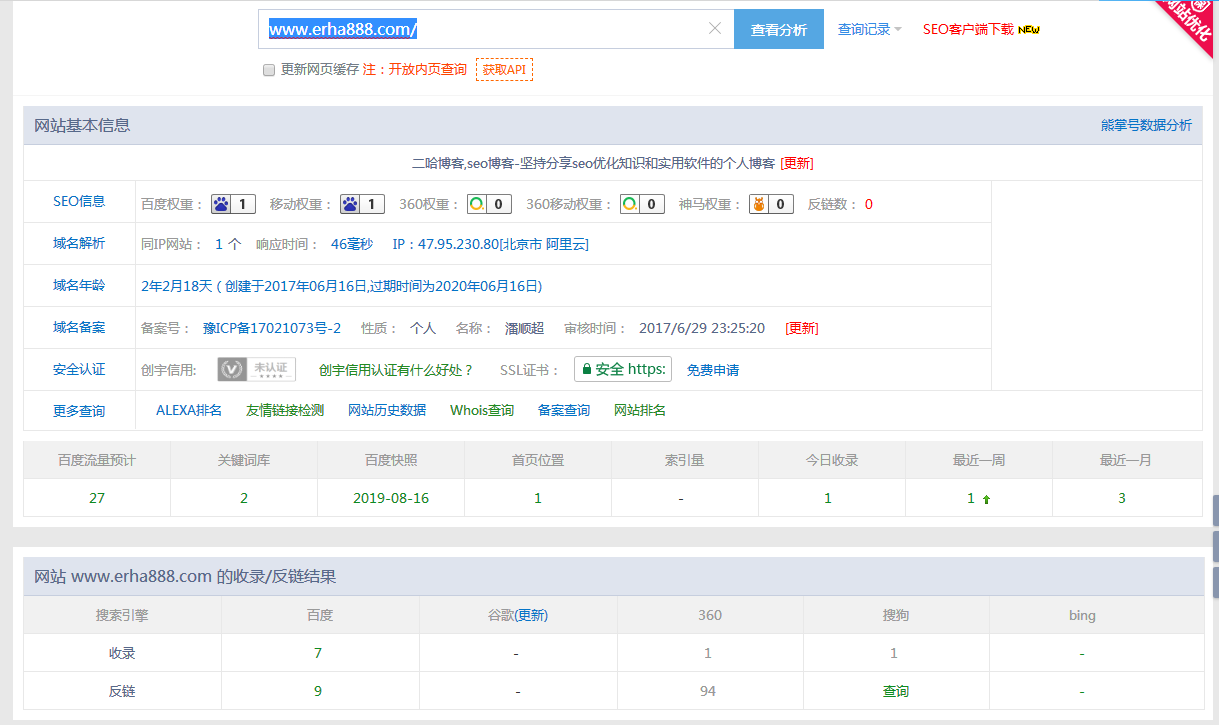Click the 安全 https SSL button
The width and height of the screenshot is (1219, 725).
(623, 369)
